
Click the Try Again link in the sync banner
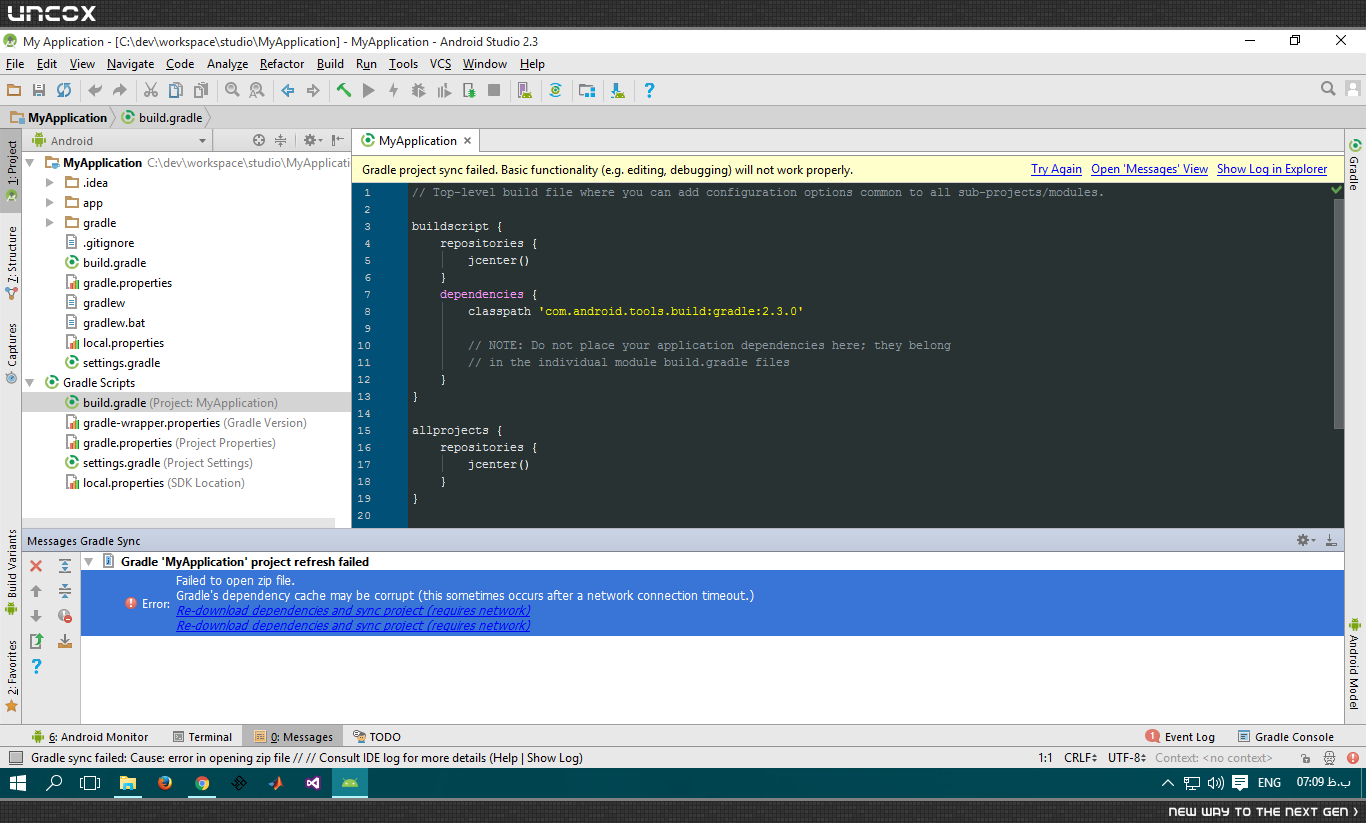point(1056,169)
